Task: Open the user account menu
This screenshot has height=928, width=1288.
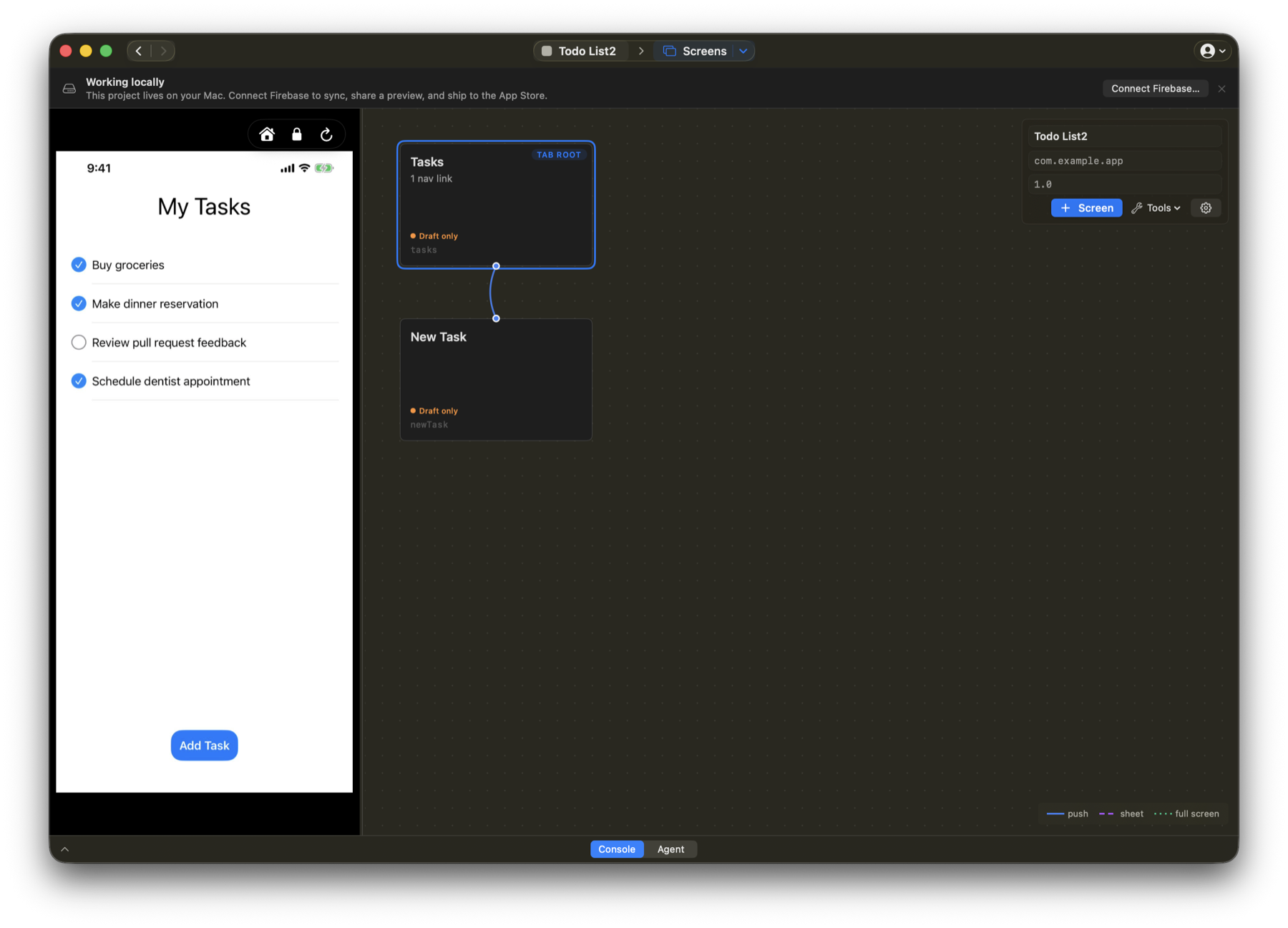Action: tap(1212, 51)
